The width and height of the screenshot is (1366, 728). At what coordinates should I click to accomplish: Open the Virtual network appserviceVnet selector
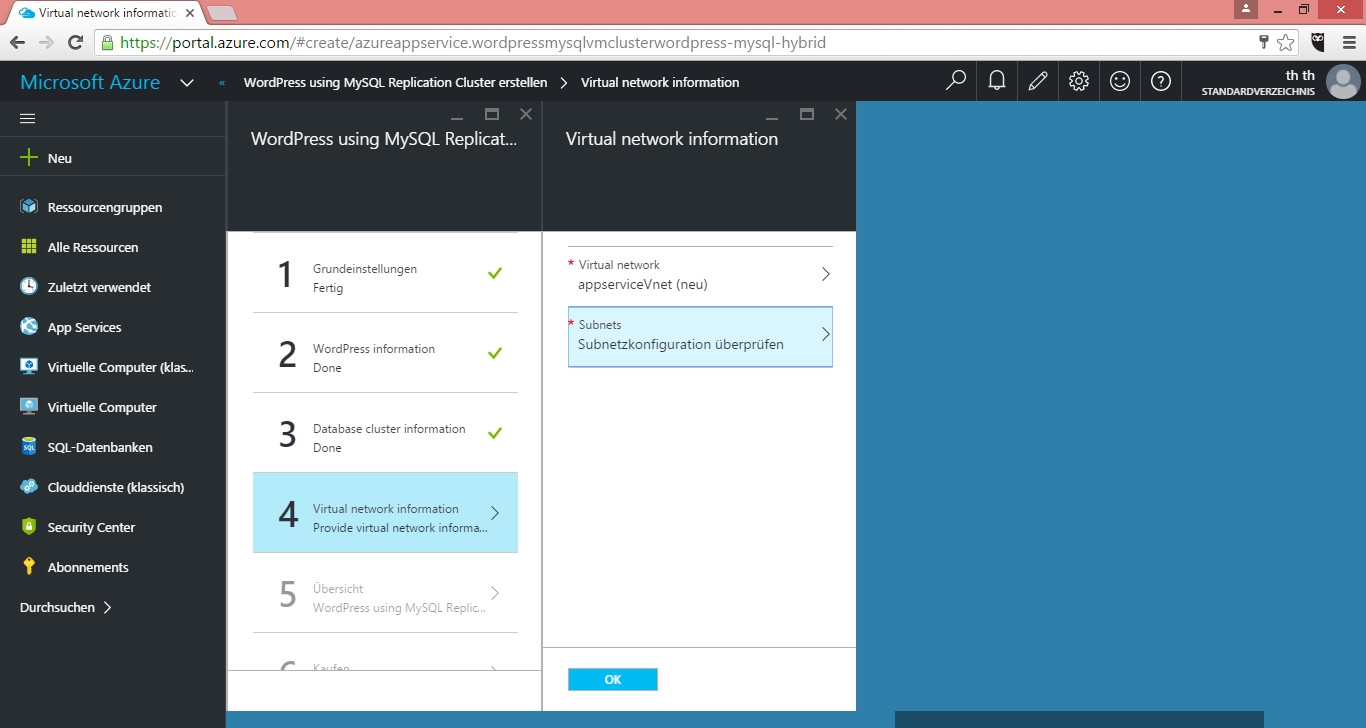[700, 275]
